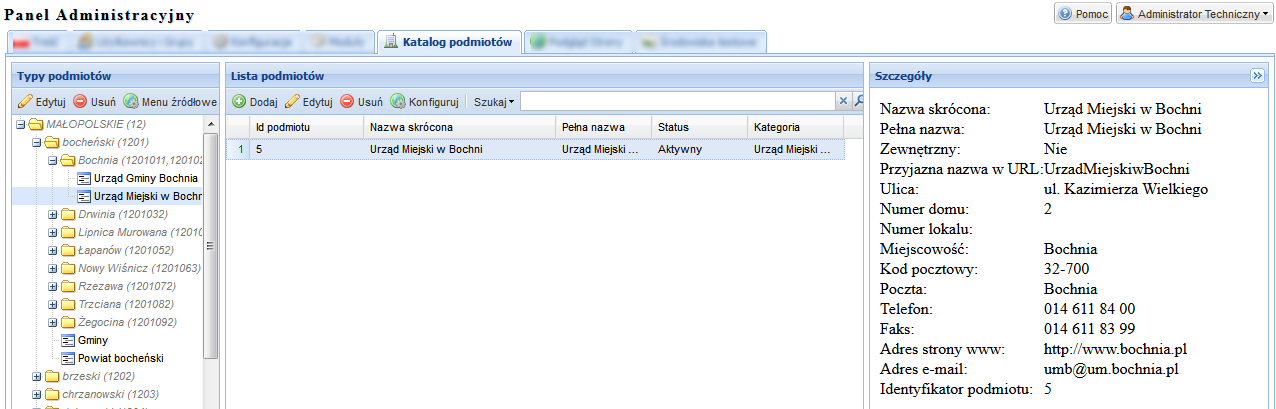Click the ul. Kazimierza Wielkiego street value
This screenshot has height=409, width=1276.
point(1126,189)
